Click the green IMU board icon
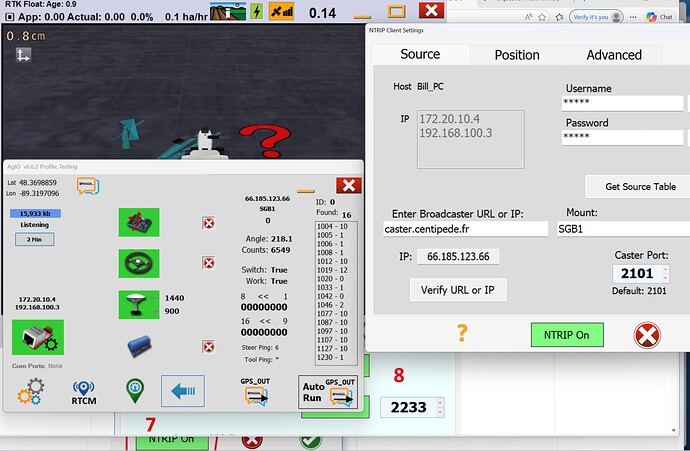The height and width of the screenshot is (451, 690). 139,222
